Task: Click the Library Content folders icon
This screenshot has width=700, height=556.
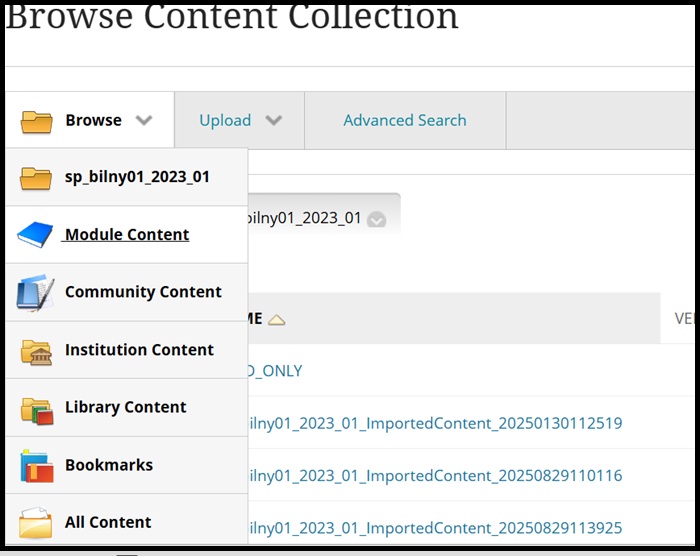Action: (x=37, y=411)
